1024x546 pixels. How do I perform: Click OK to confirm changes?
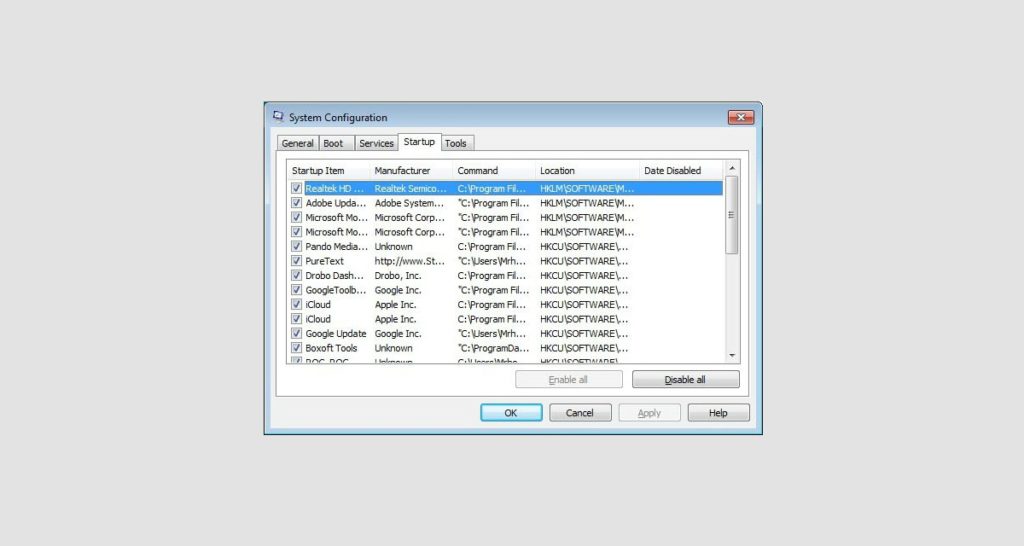pyautogui.click(x=511, y=413)
